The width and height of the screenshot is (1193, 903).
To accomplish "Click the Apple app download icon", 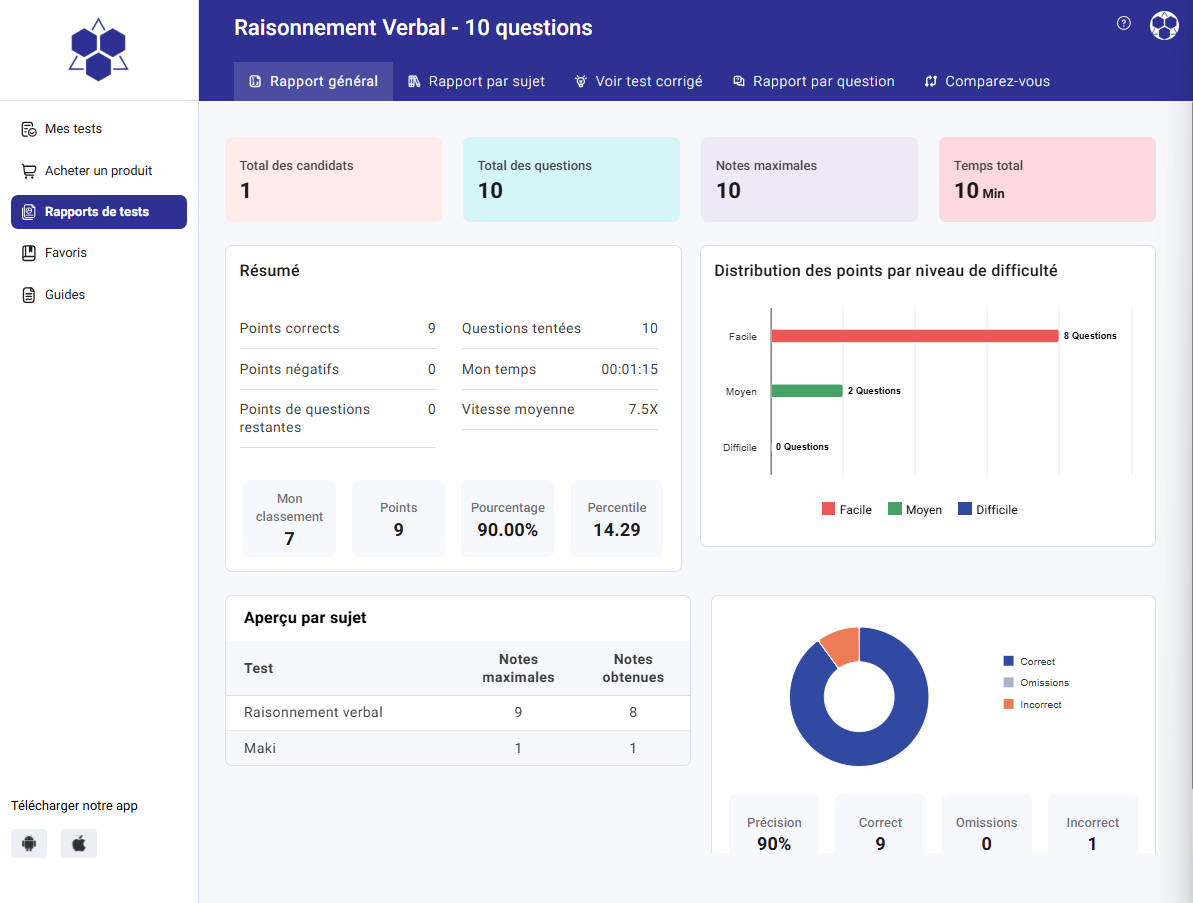I will click(x=78, y=843).
